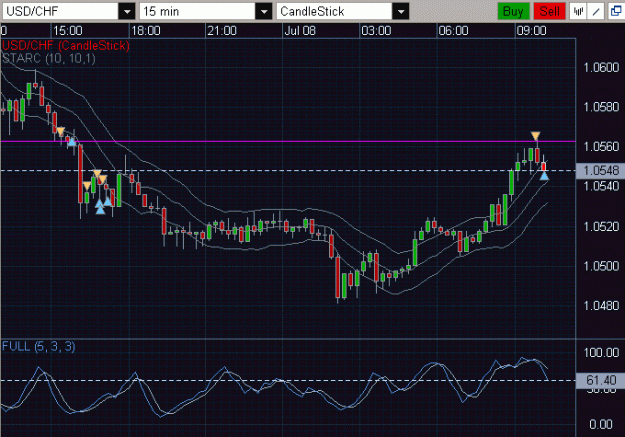
Task: Click the 21:00 time axis label
Action: [x=222, y=31]
